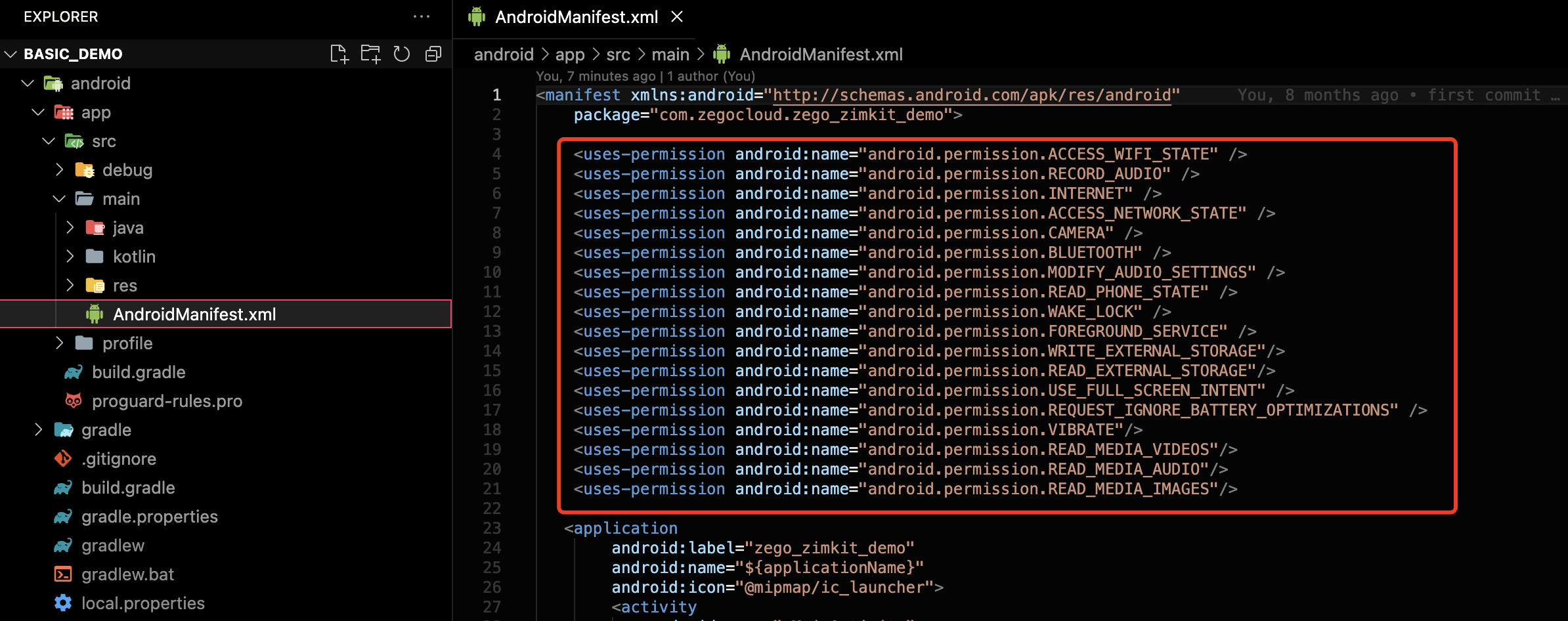Refresh the explorer file tree
1568x621 pixels.
tap(401, 53)
